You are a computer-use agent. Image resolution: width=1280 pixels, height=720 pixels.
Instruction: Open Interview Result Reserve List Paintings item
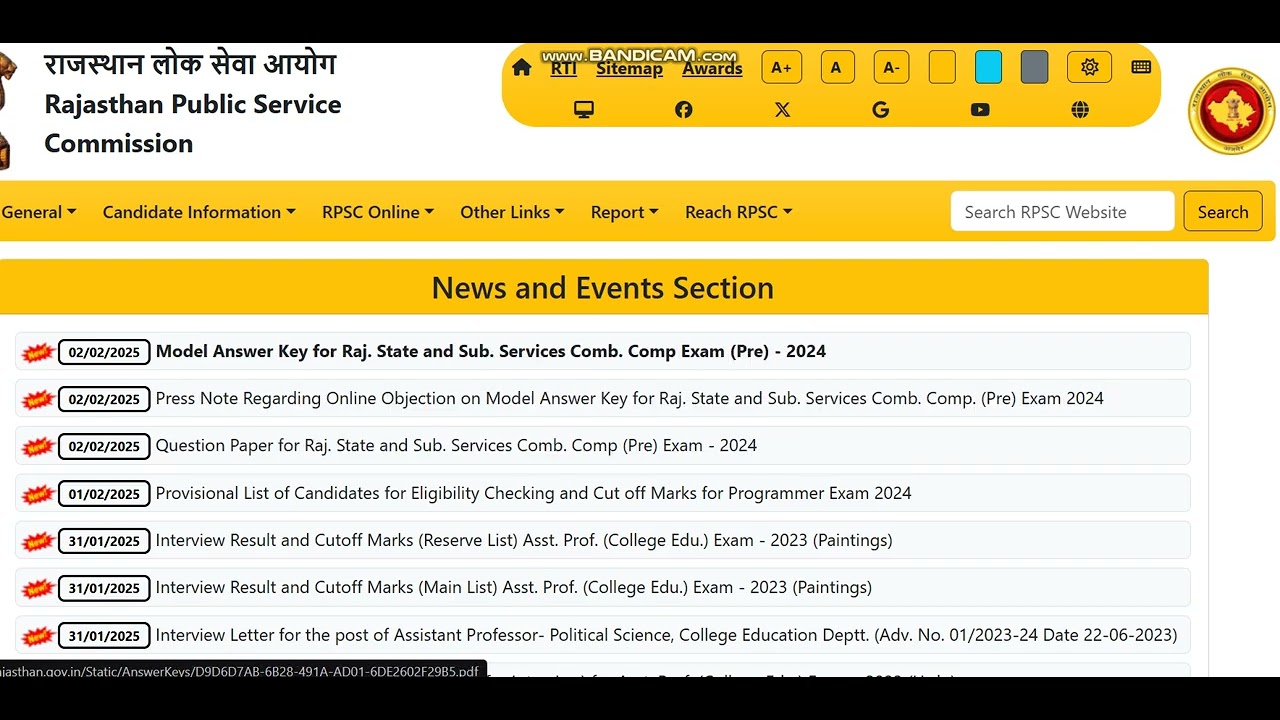click(x=524, y=540)
